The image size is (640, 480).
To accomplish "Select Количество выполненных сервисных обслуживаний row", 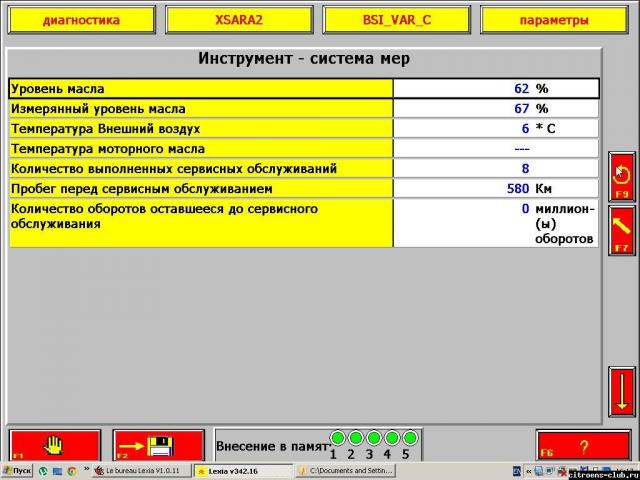I will click(x=304, y=169).
